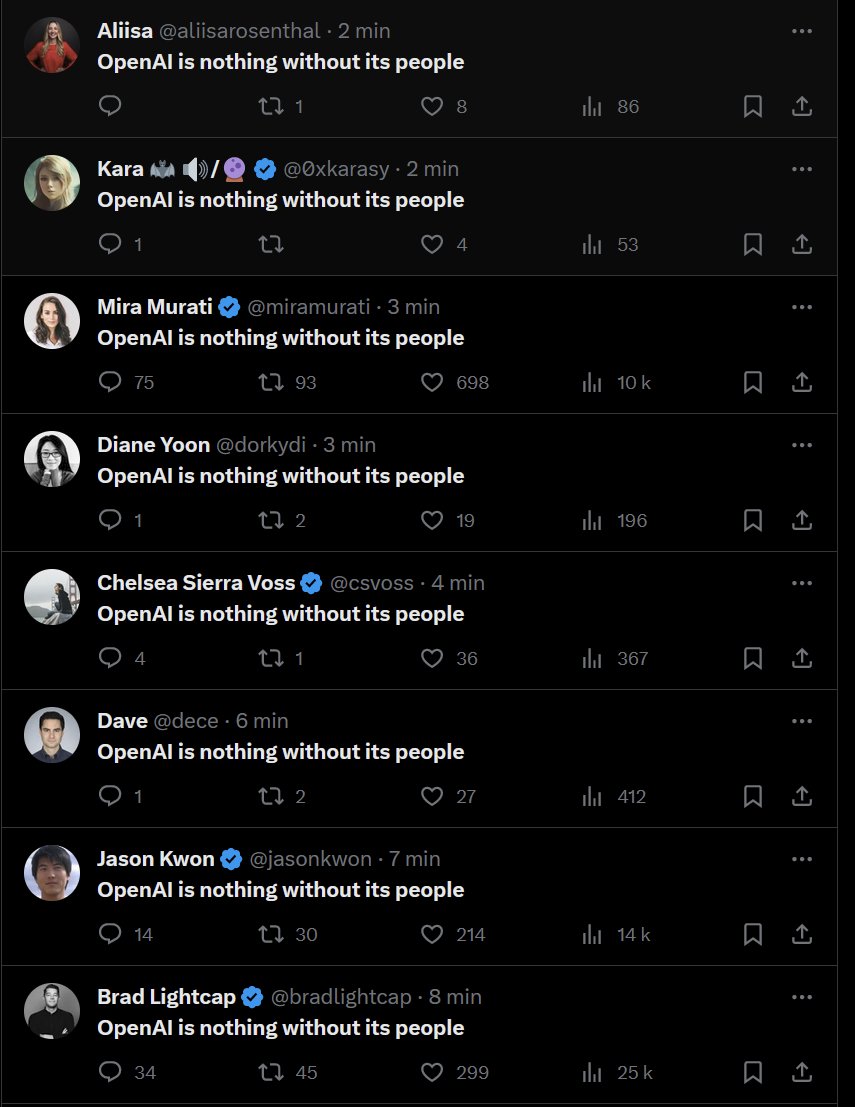Reply to Chelsea Sierra Voss's post

(111, 658)
